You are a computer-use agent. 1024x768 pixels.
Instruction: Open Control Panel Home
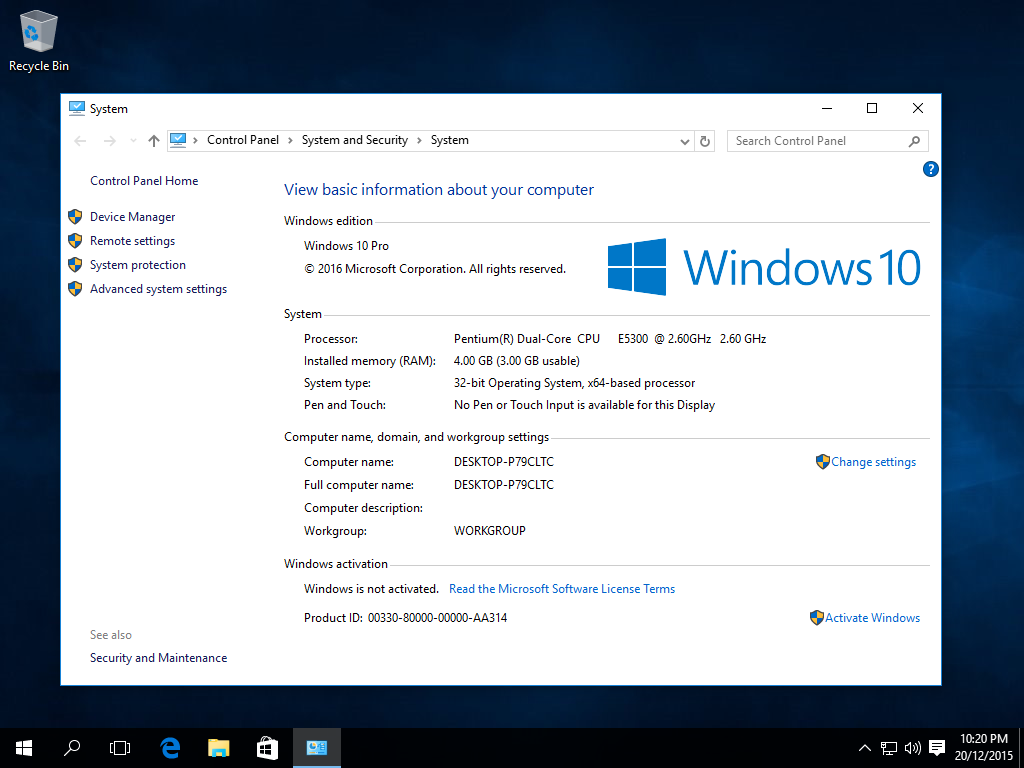144,181
